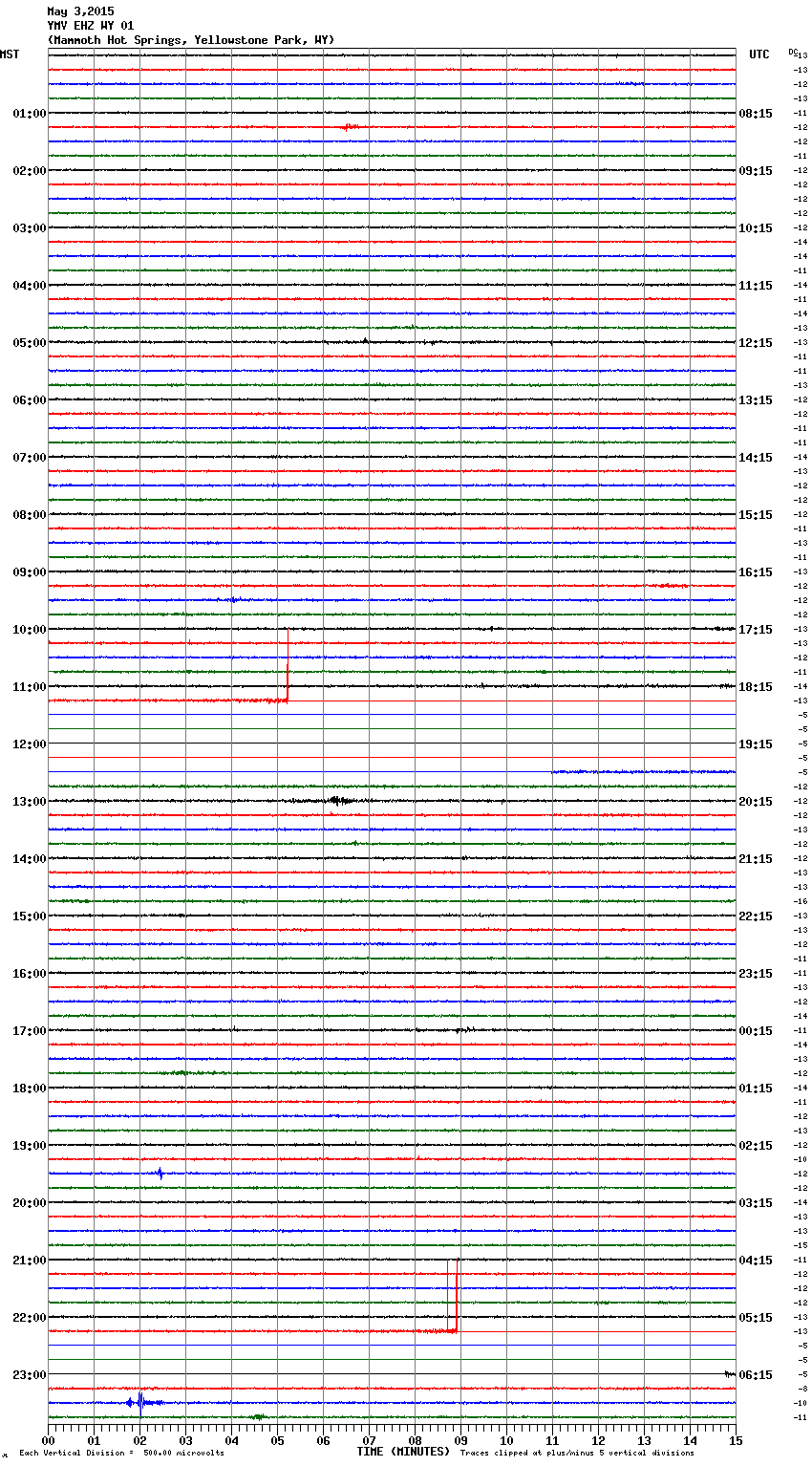Click the 18:15 UTC time label

(x=756, y=687)
